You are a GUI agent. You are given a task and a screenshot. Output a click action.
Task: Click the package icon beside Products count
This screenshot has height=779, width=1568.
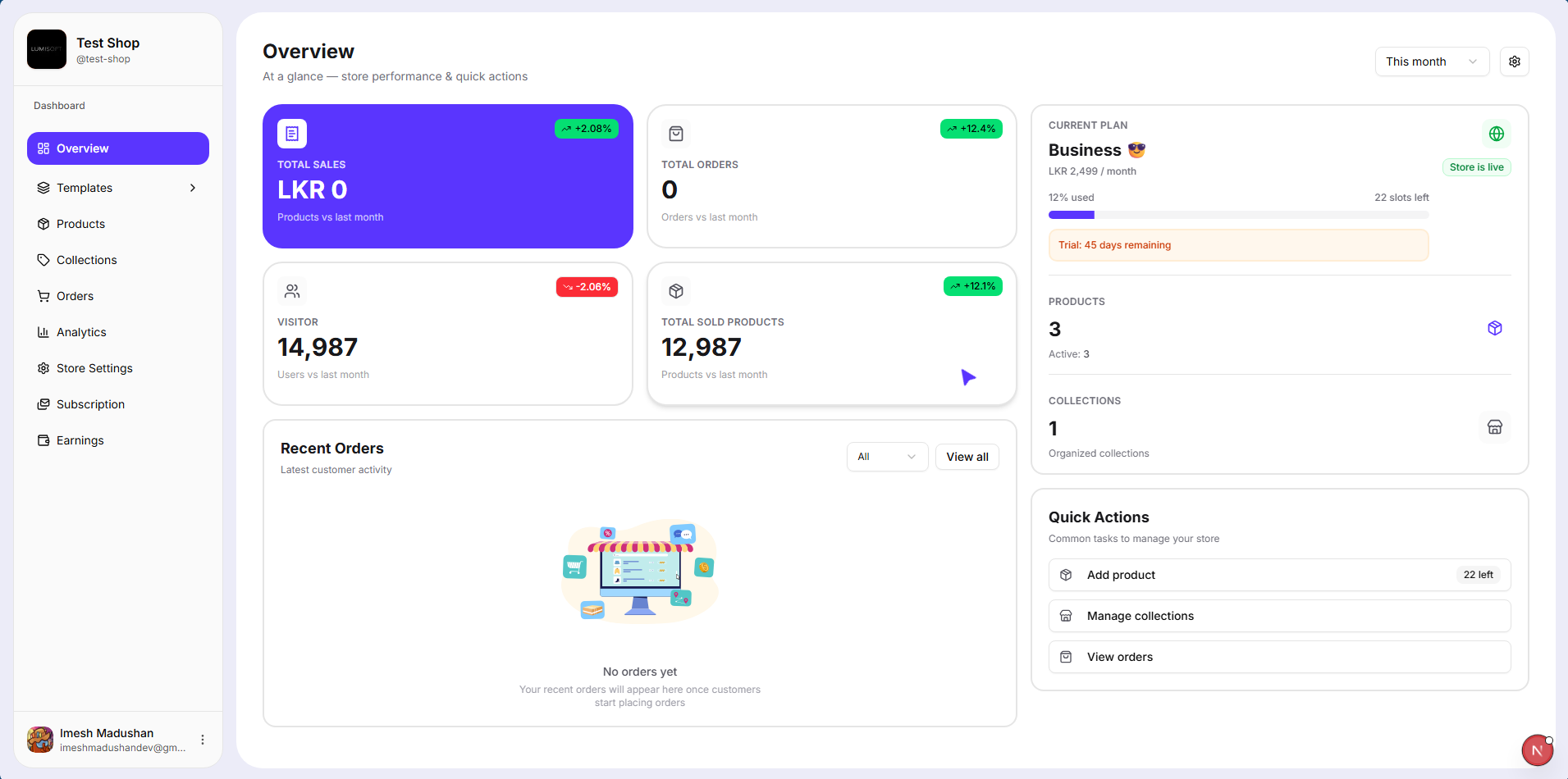1494,328
